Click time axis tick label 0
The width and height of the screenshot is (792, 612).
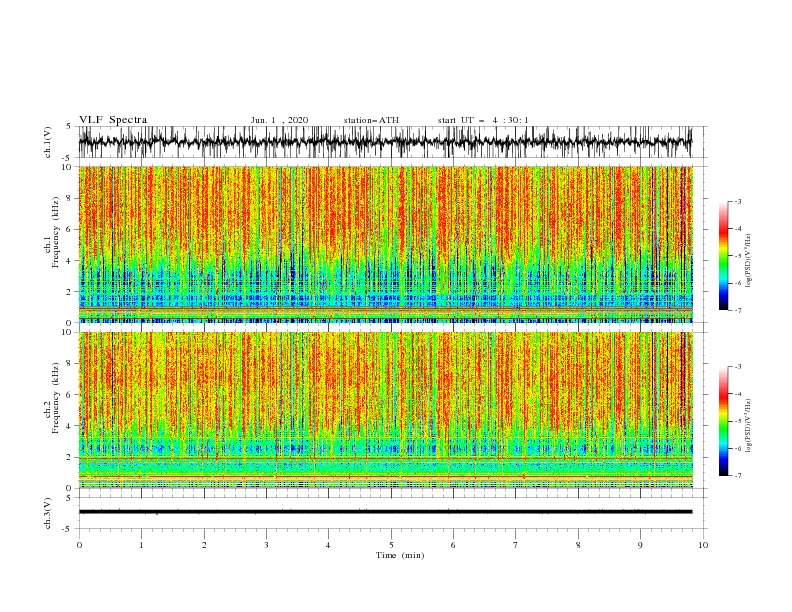(x=79, y=545)
